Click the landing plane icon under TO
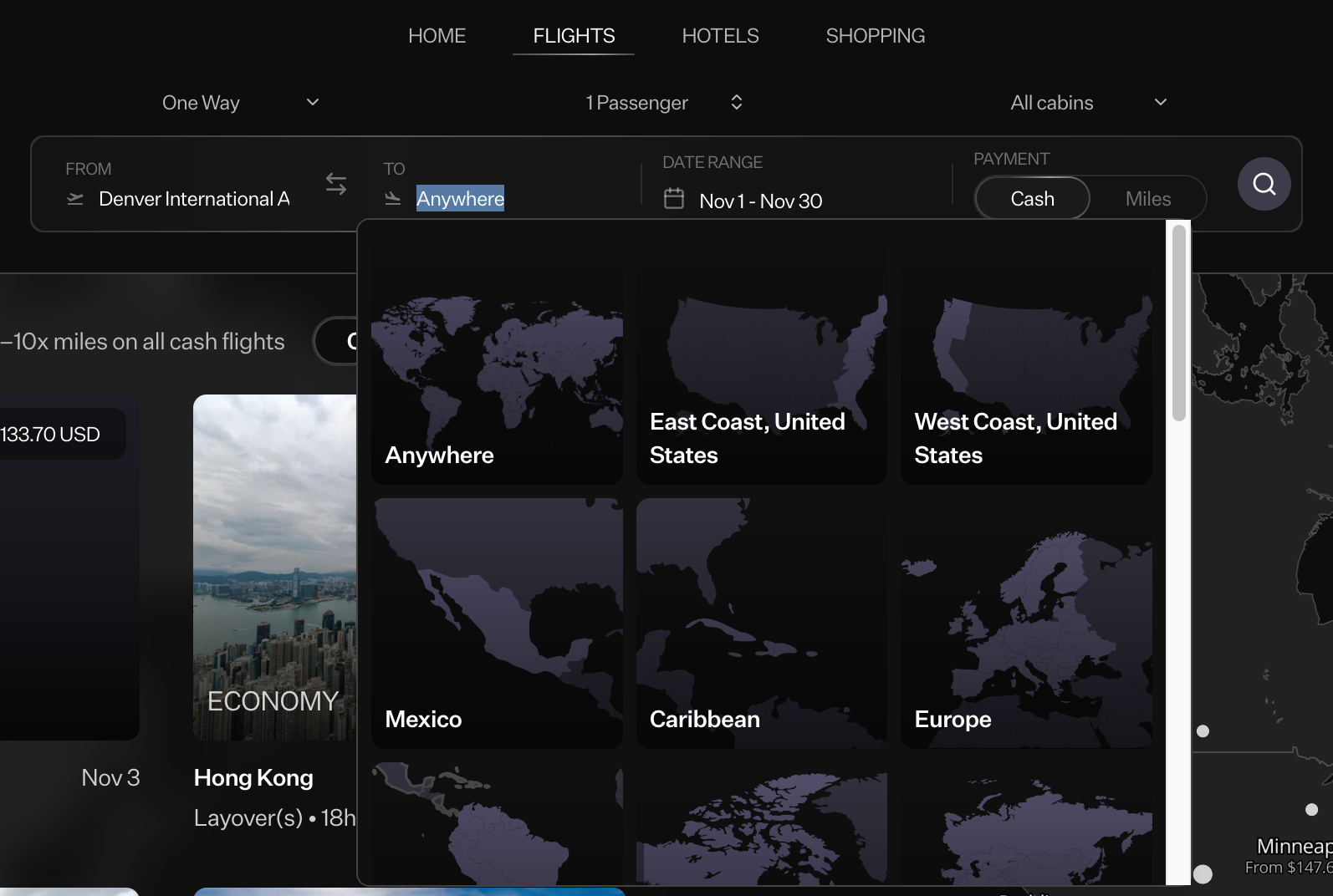The image size is (1333, 896). coord(392,199)
